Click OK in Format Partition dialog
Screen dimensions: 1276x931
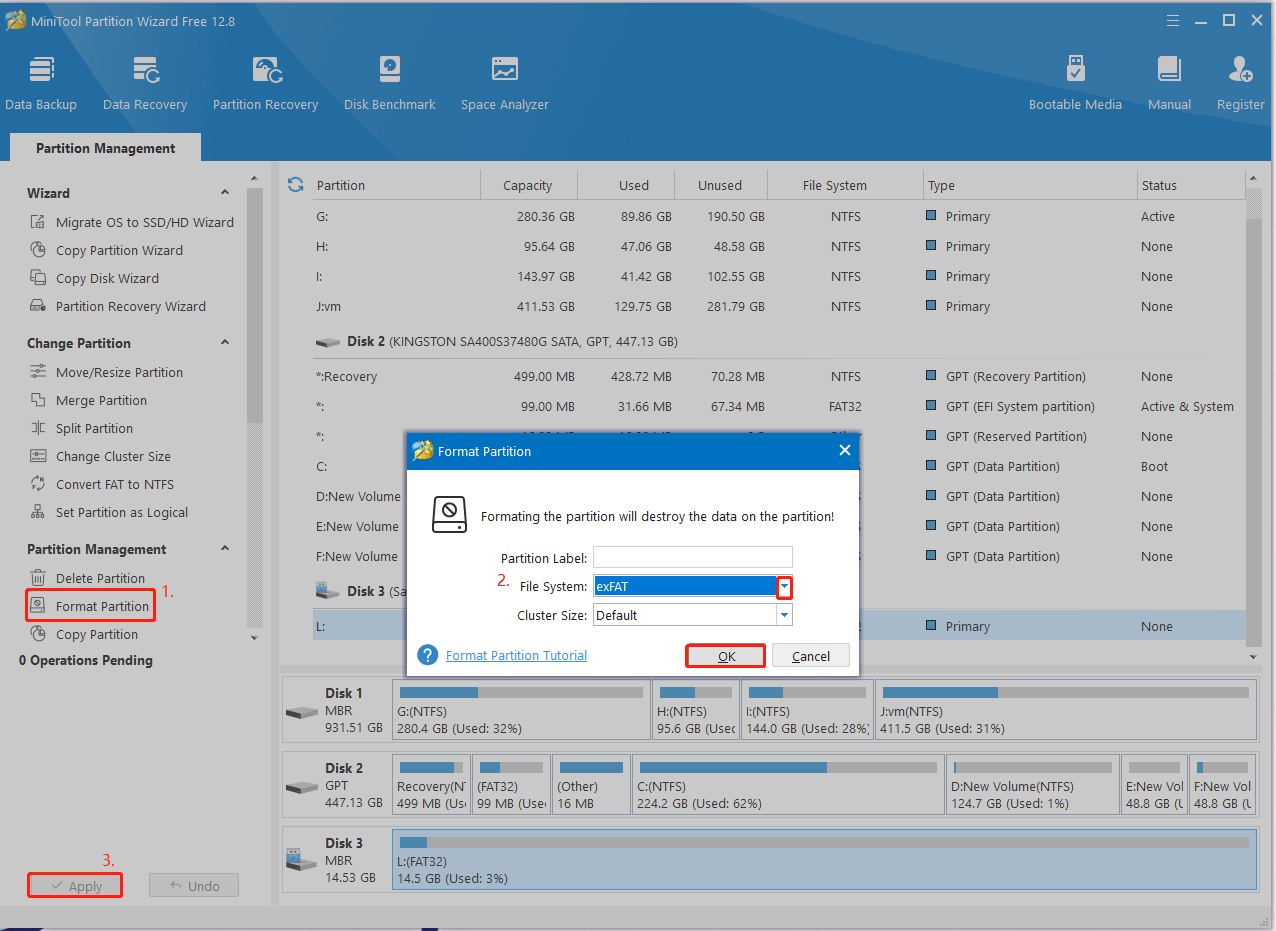coord(726,656)
